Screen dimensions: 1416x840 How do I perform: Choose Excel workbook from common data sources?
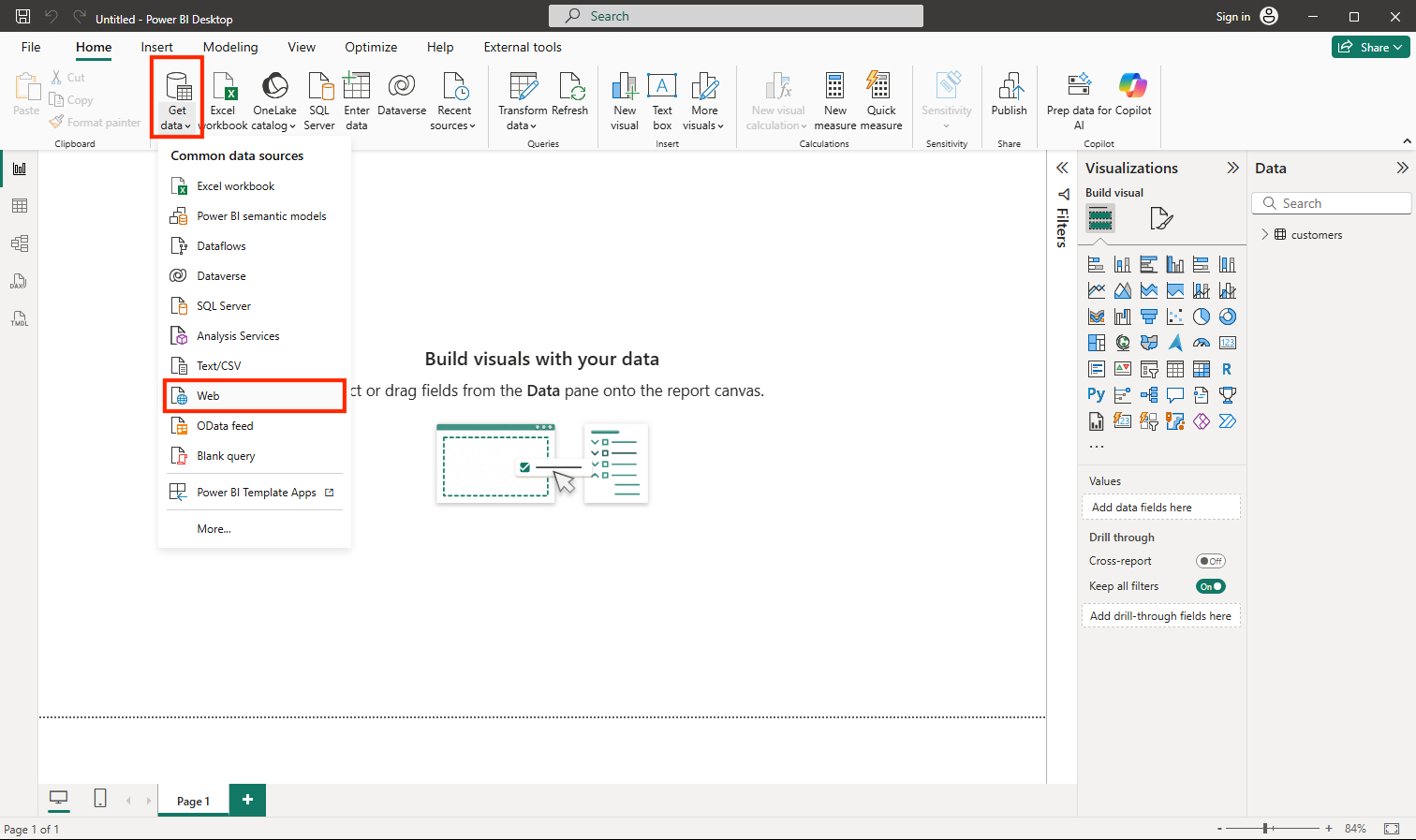(255, 186)
